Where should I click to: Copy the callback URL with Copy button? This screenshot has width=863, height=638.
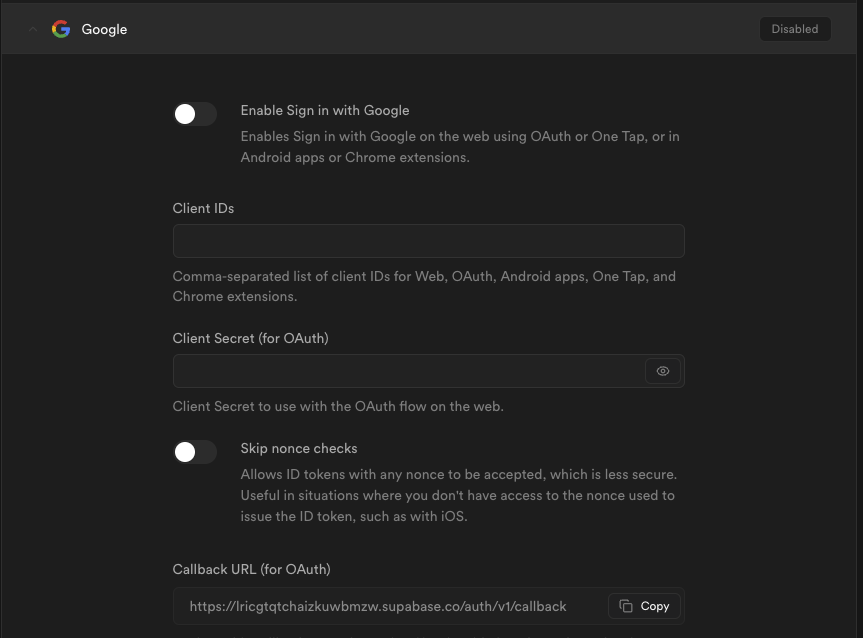644,606
